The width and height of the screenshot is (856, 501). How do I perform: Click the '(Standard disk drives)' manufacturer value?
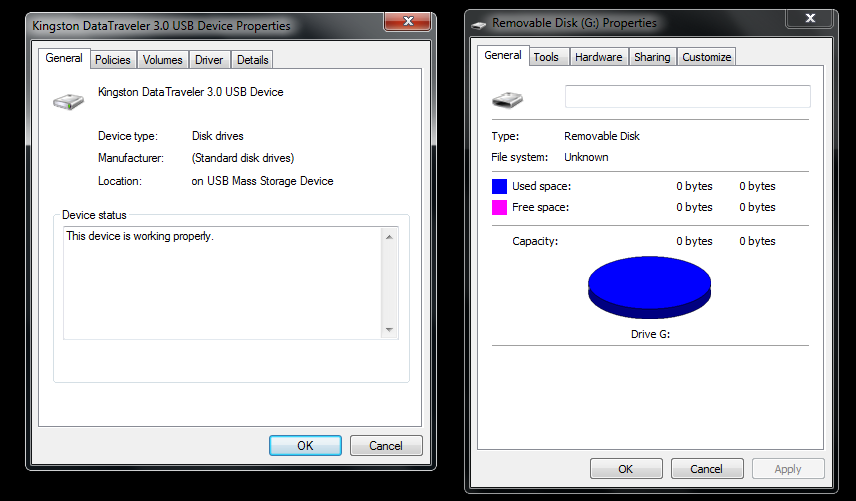tap(242, 158)
